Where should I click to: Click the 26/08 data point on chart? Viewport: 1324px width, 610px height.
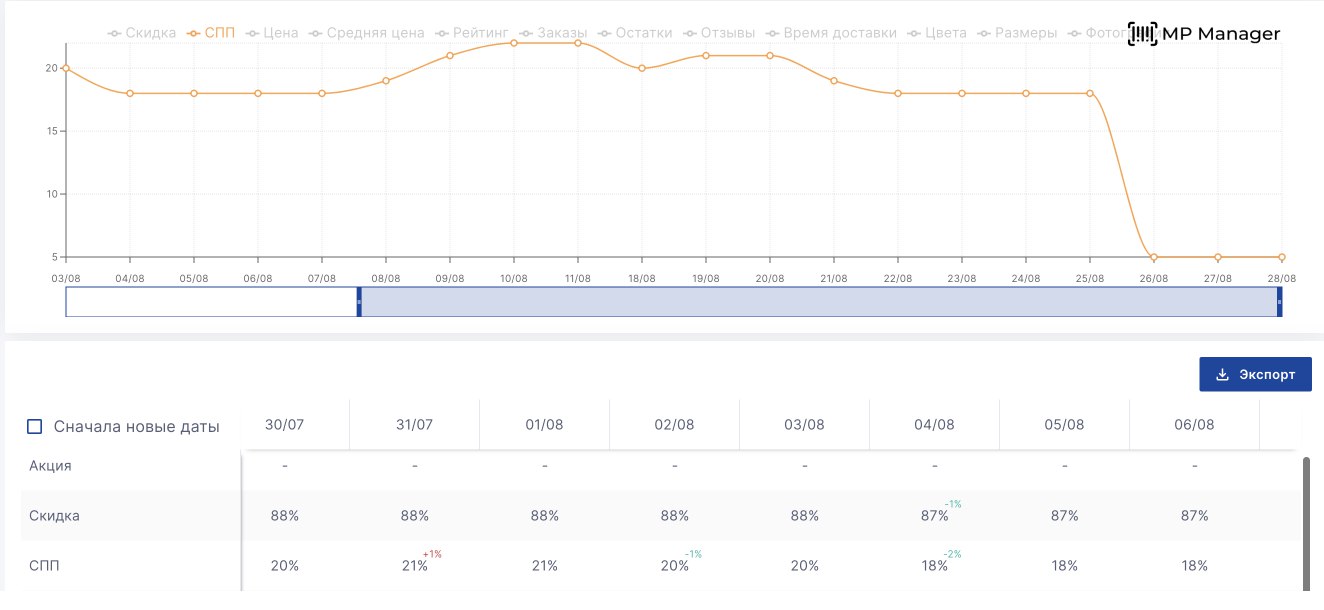(x=1154, y=257)
